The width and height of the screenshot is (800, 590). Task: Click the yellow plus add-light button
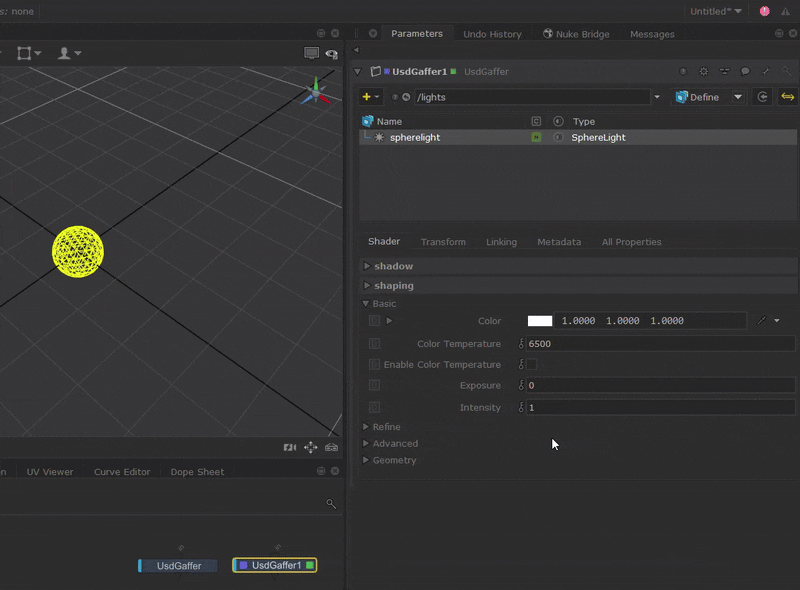pyautogui.click(x=367, y=97)
